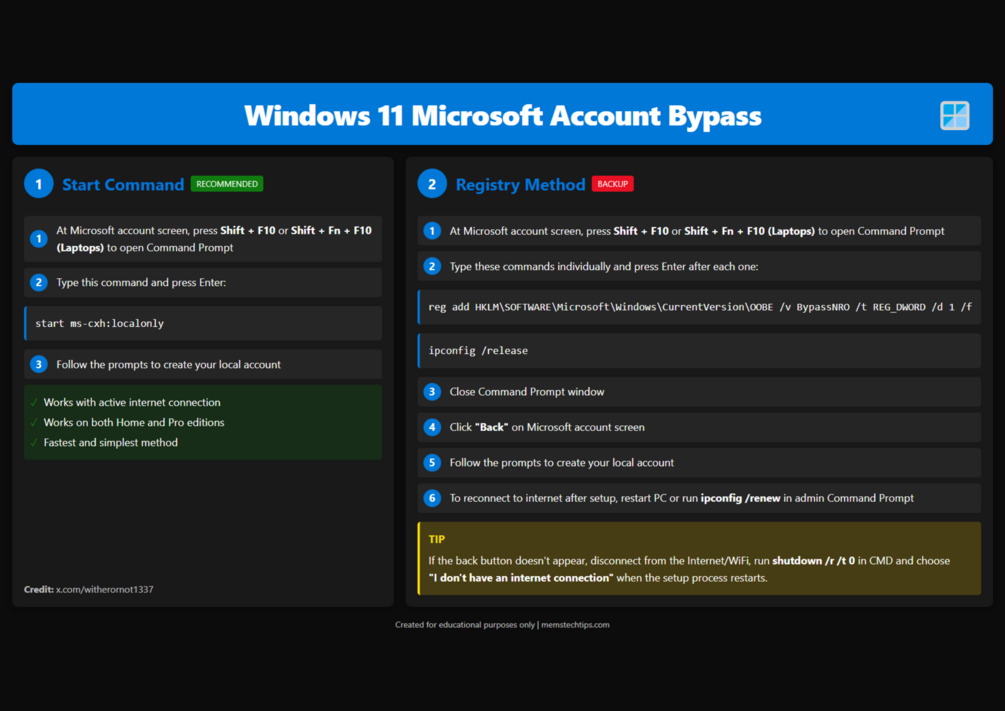Click 'Type this command and press Enter' step
This screenshot has height=711, width=1005.
203,282
